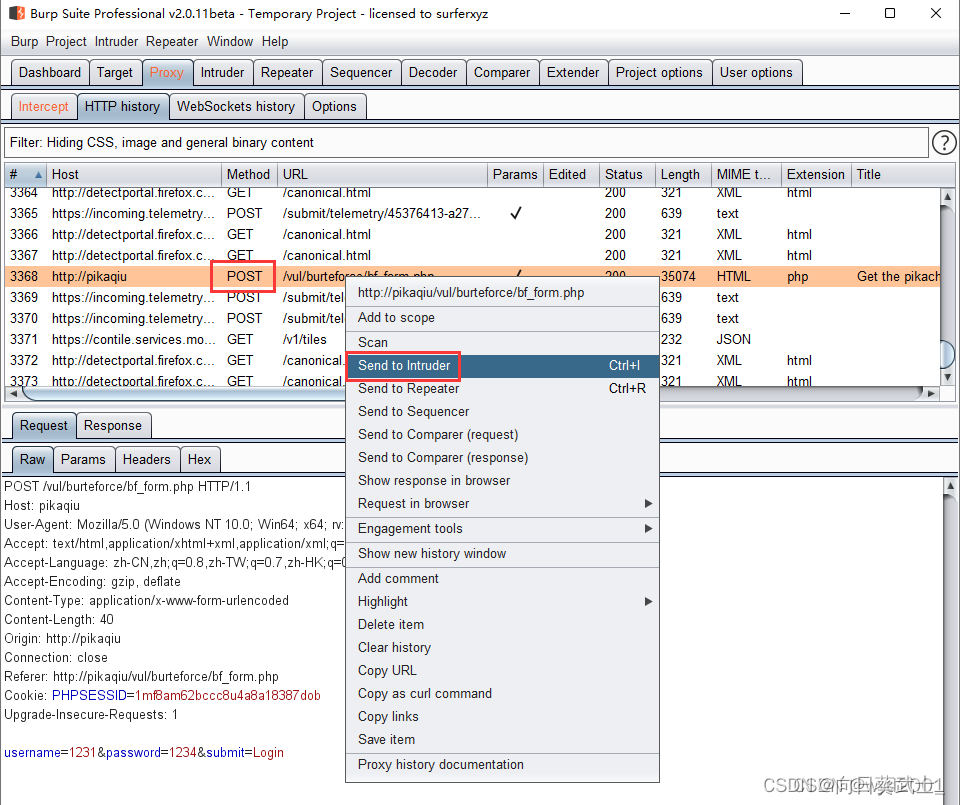The width and height of the screenshot is (960, 805).
Task: Choose Send to Sequencer
Action: (502, 411)
